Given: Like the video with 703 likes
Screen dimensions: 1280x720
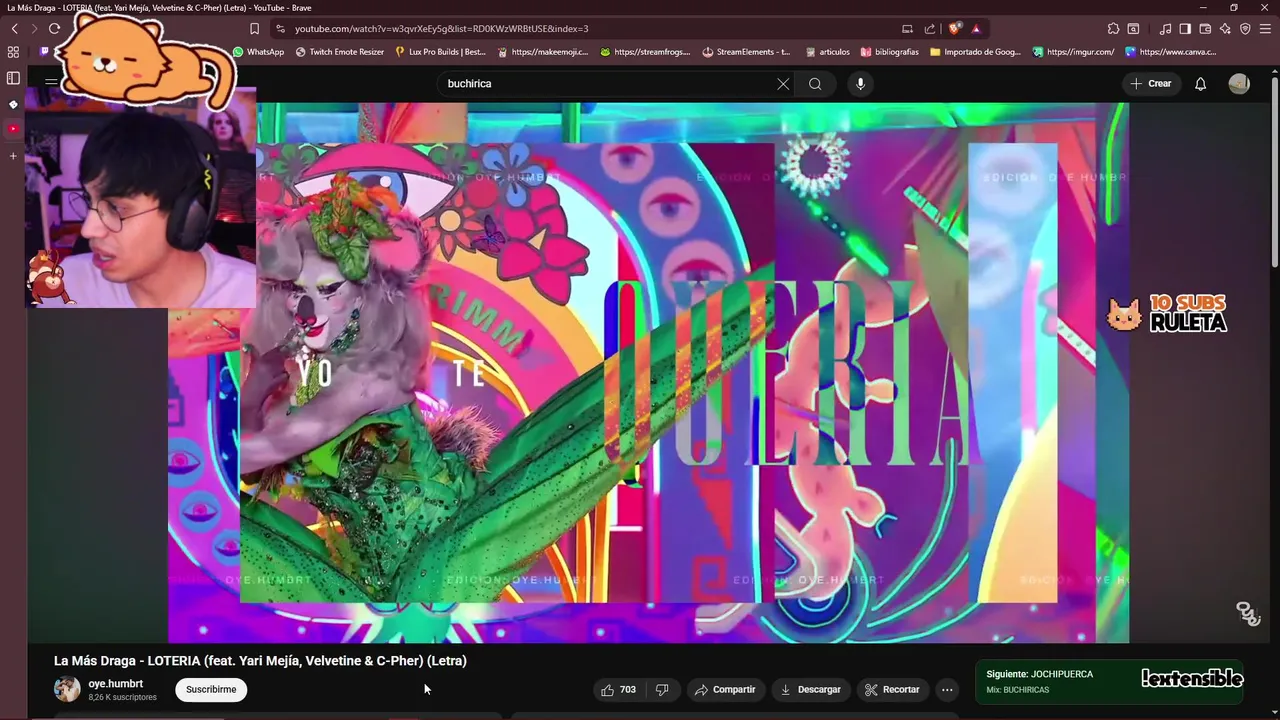Looking at the screenshot, I should 618,689.
